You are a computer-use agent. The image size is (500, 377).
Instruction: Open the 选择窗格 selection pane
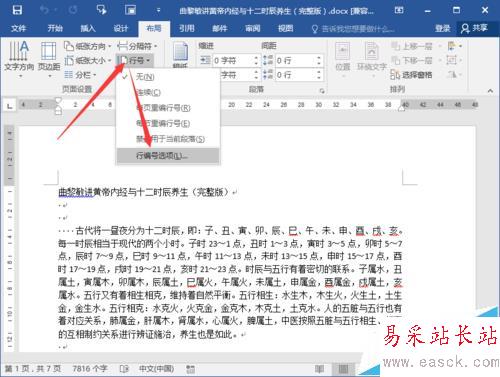(411, 75)
